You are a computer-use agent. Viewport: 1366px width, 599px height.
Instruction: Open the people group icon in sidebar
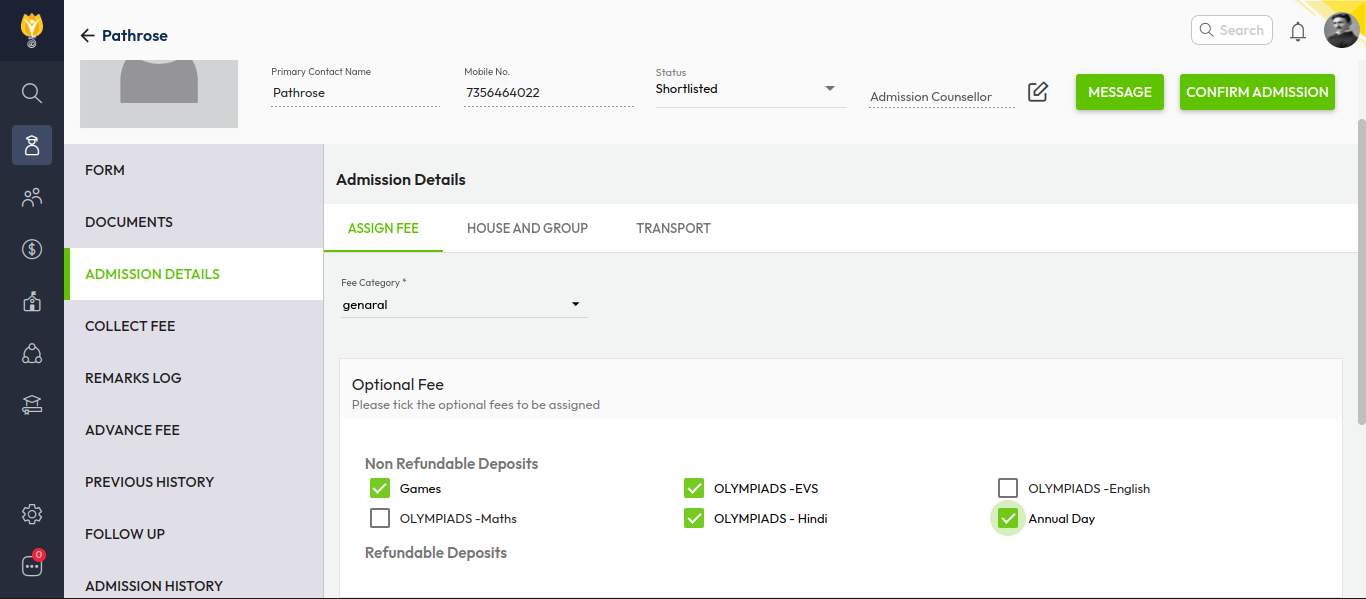pos(32,197)
